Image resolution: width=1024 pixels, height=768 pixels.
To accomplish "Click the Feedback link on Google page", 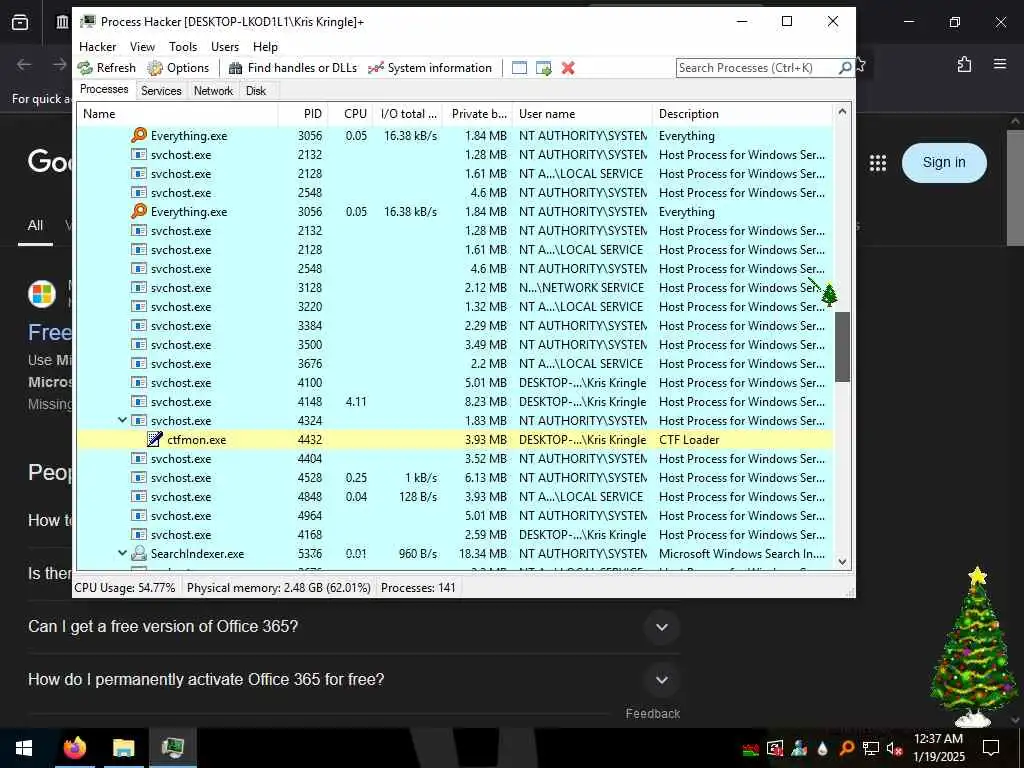I will pyautogui.click(x=652, y=714).
